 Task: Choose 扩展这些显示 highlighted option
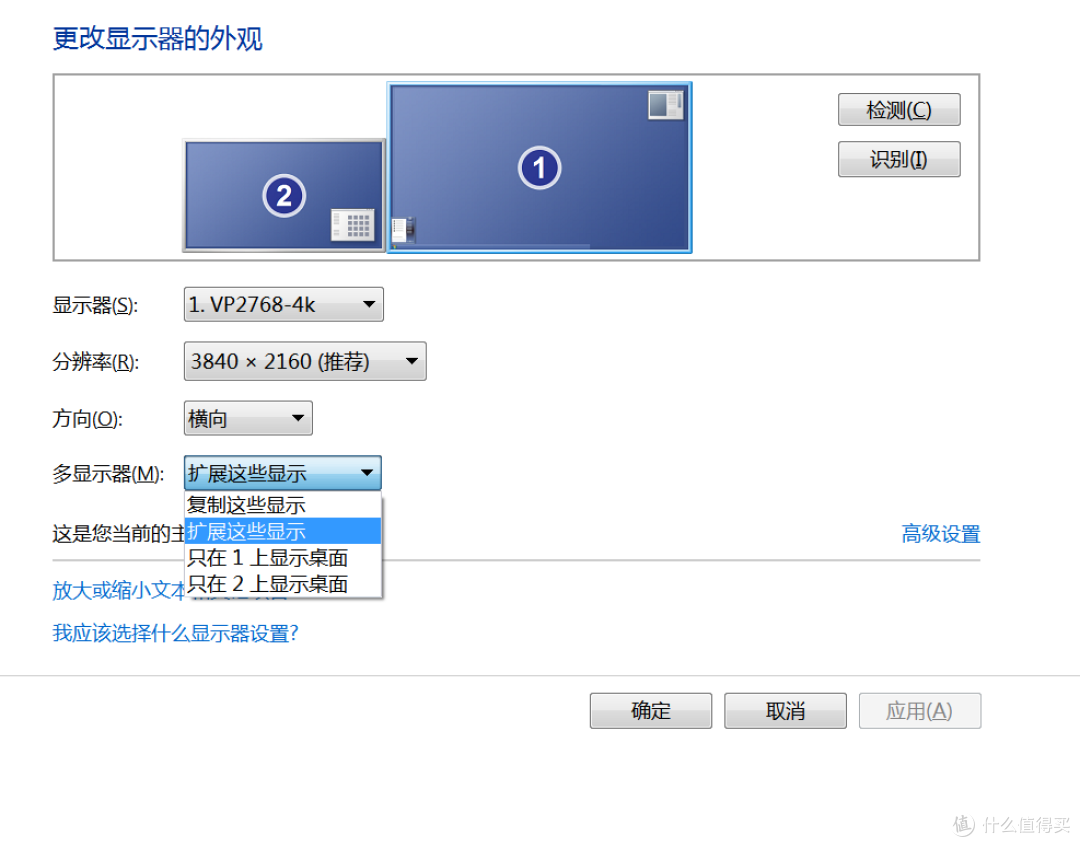[282, 531]
